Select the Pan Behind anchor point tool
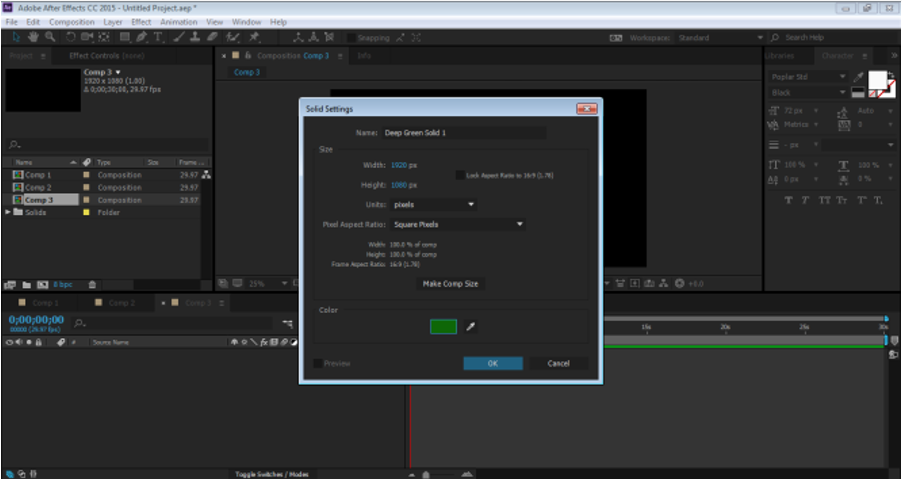The width and height of the screenshot is (902, 479). 104,37
